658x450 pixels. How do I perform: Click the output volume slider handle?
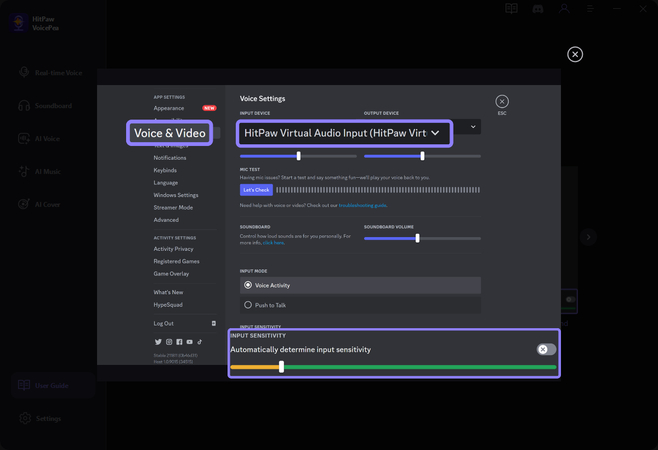tap(422, 156)
